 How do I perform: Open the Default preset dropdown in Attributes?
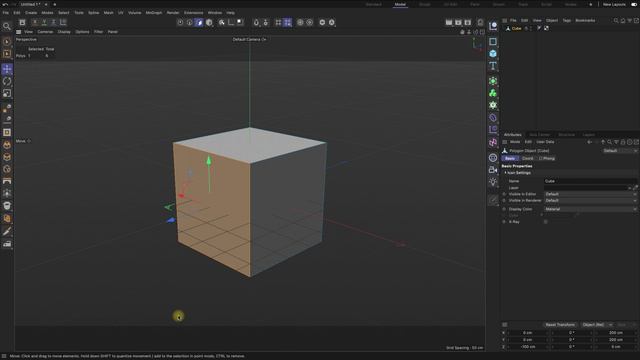click(x=620, y=151)
